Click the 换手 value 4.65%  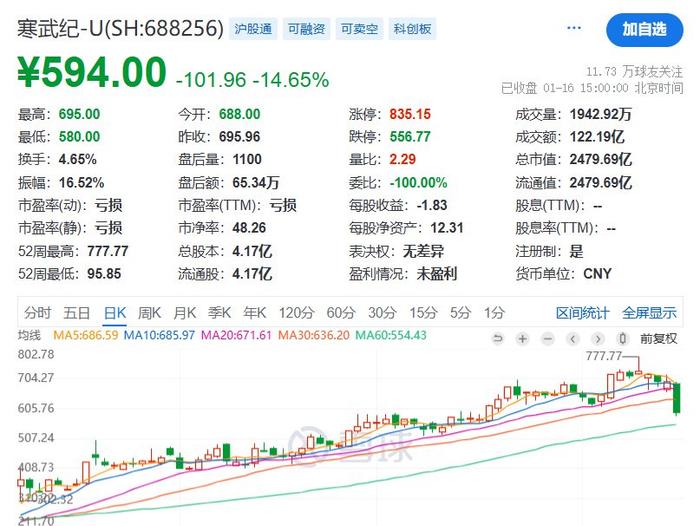(x=78, y=159)
